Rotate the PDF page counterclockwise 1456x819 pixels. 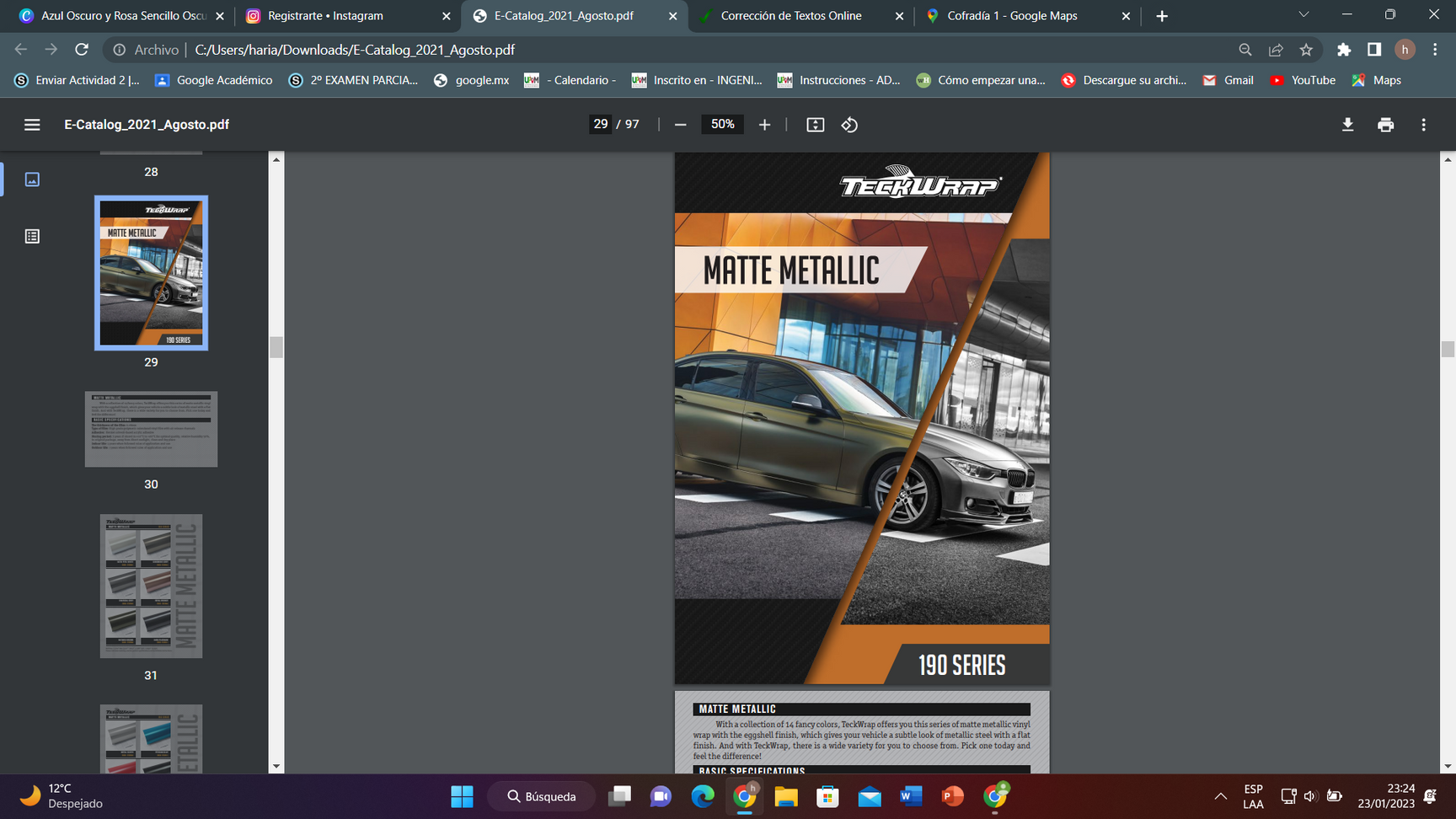pyautogui.click(x=849, y=125)
